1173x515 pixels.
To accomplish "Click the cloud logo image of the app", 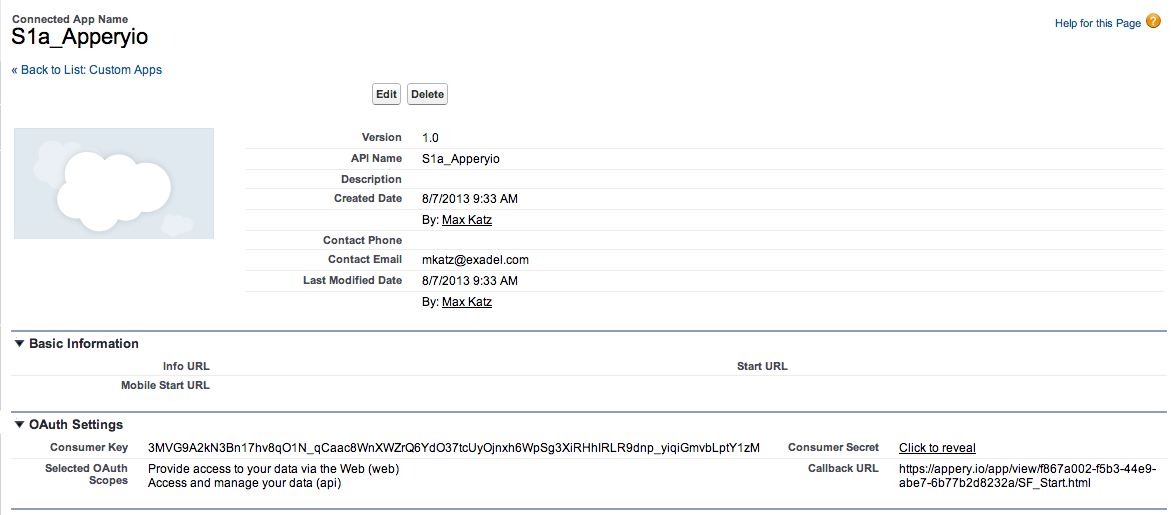I will 114,183.
